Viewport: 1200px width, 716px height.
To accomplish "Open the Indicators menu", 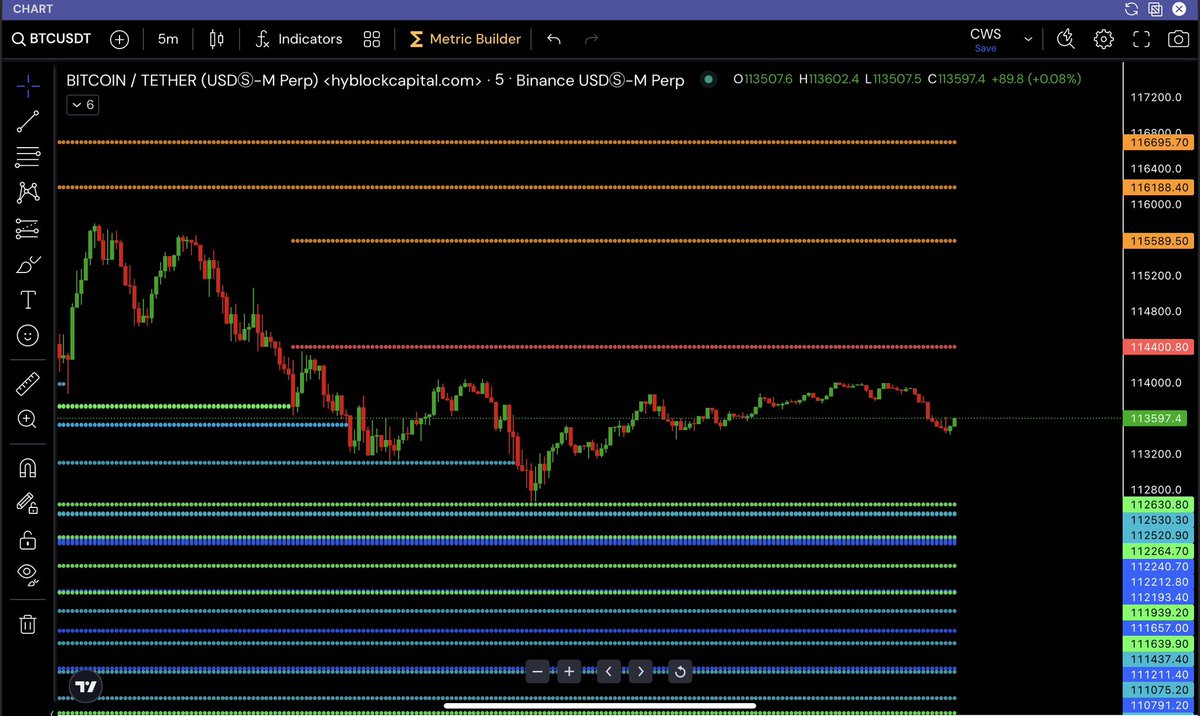I will 298,39.
